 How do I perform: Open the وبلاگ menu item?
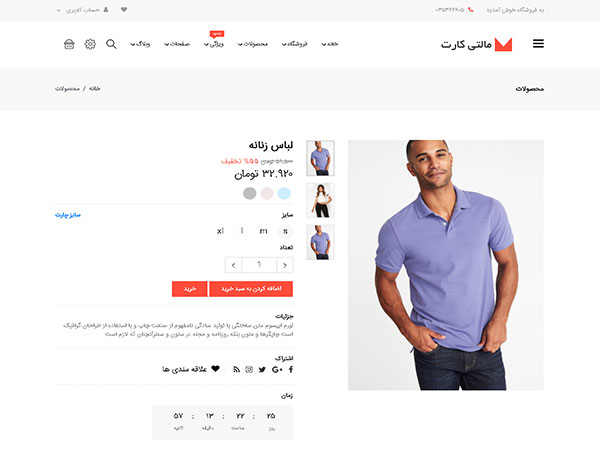point(140,44)
